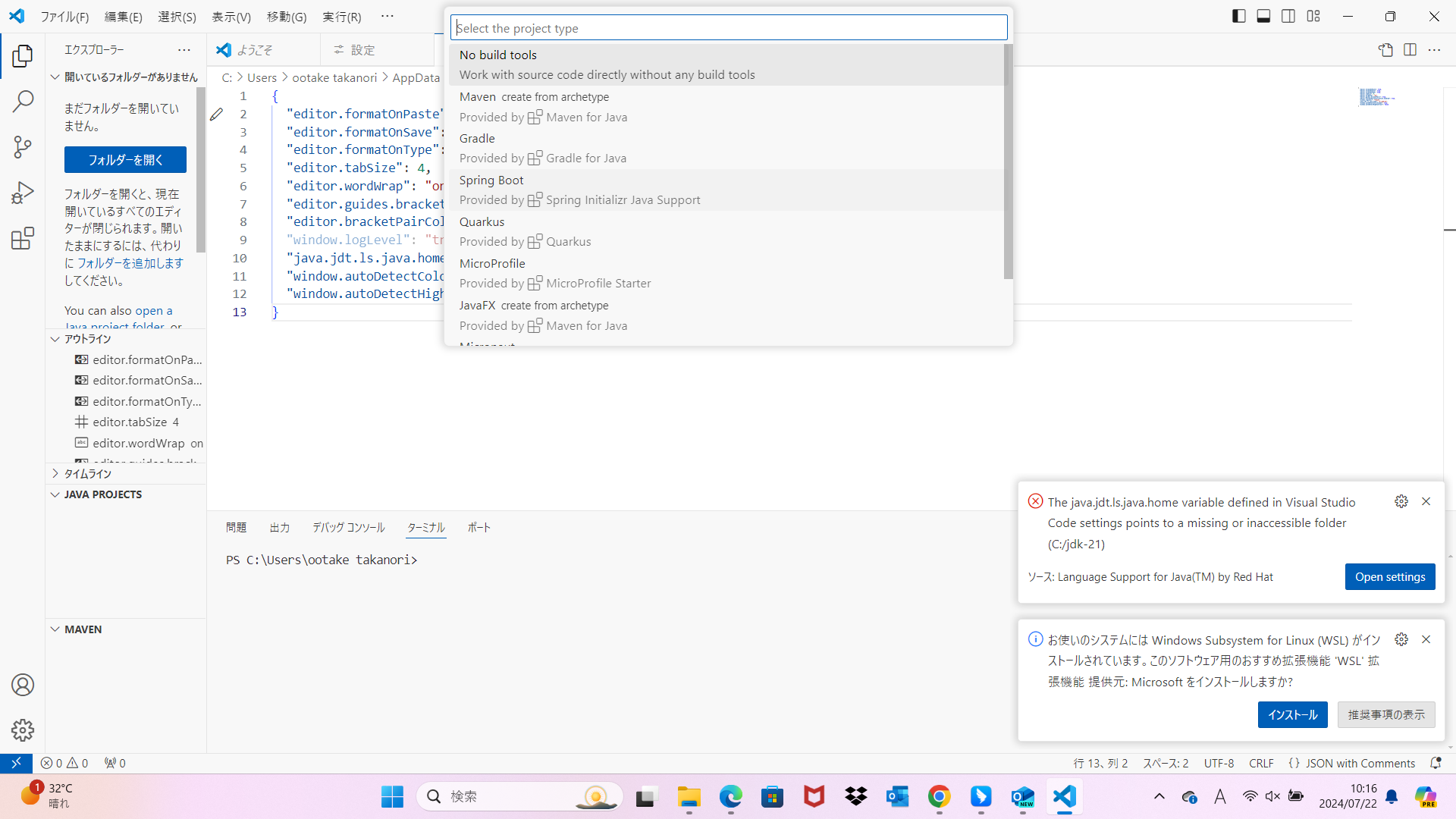The image size is (1456, 819).
Task: Dismiss the WSL recommendation notification
Action: point(1426,639)
